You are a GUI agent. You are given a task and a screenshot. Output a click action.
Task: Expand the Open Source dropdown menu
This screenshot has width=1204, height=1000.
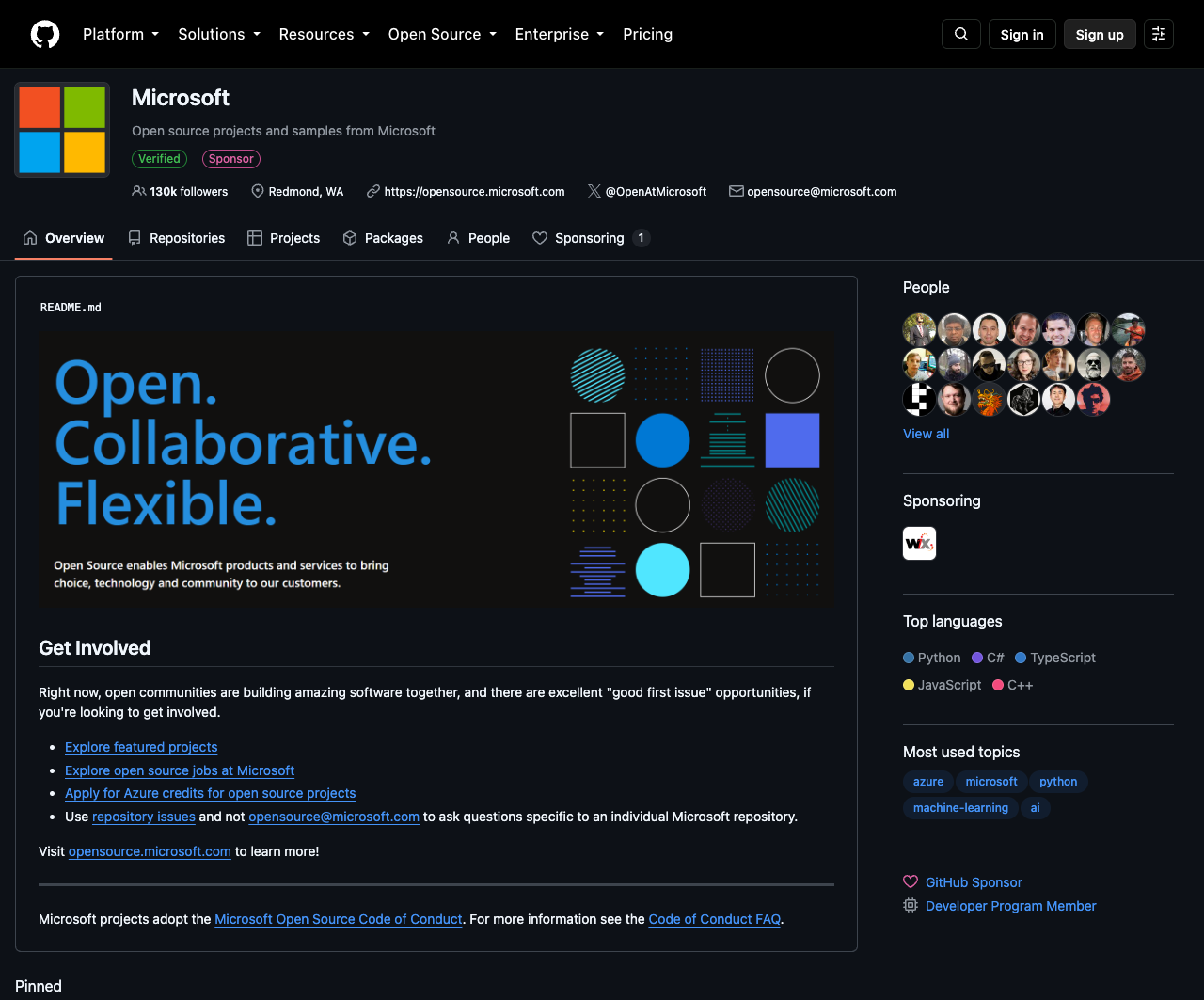(x=442, y=34)
